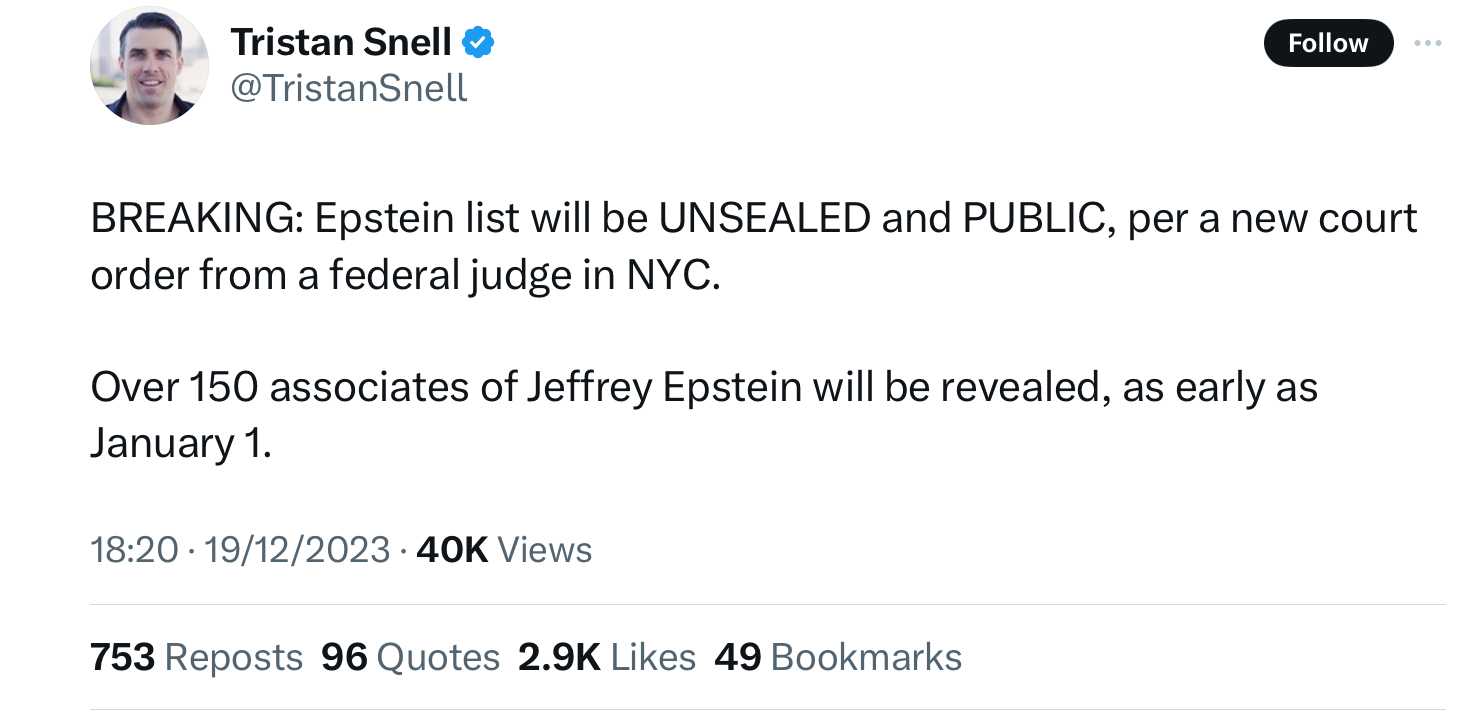Click the 49 Bookmarks count

click(838, 657)
